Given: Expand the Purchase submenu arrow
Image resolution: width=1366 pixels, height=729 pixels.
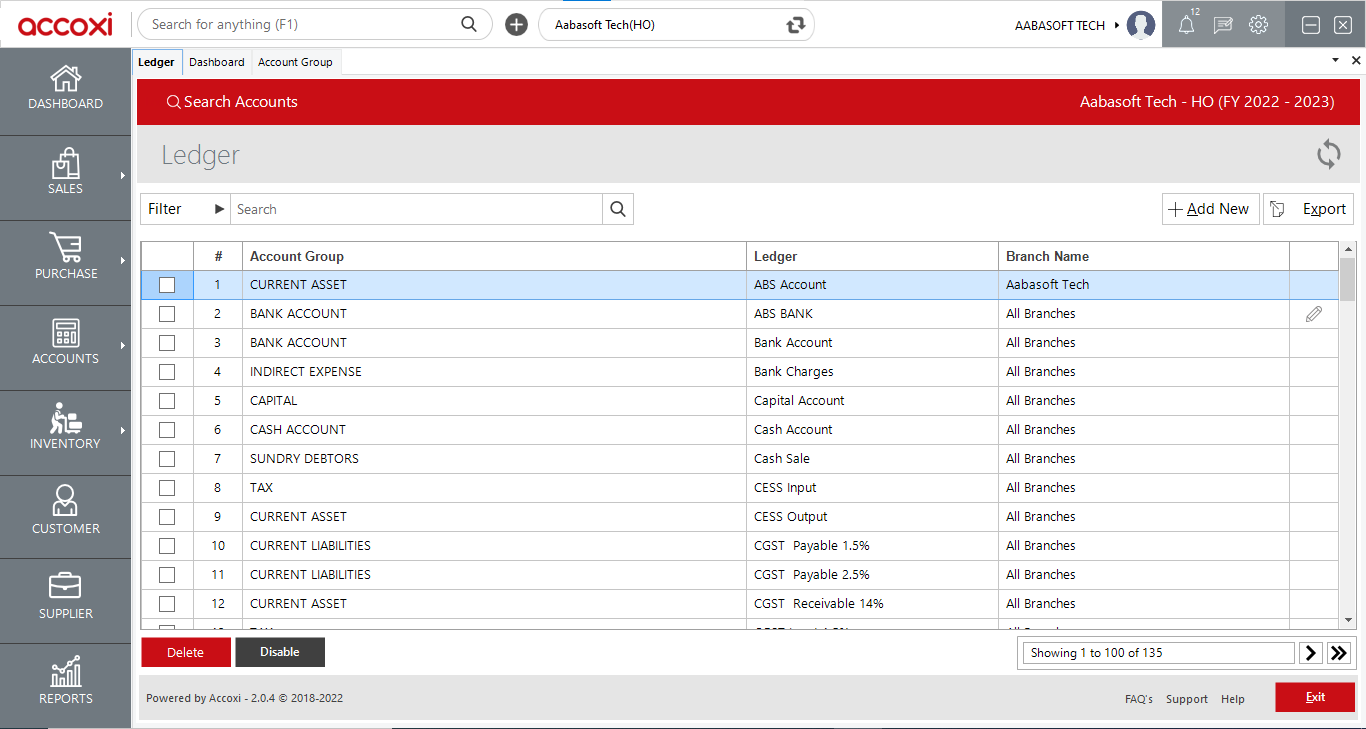Looking at the screenshot, I should [123, 260].
